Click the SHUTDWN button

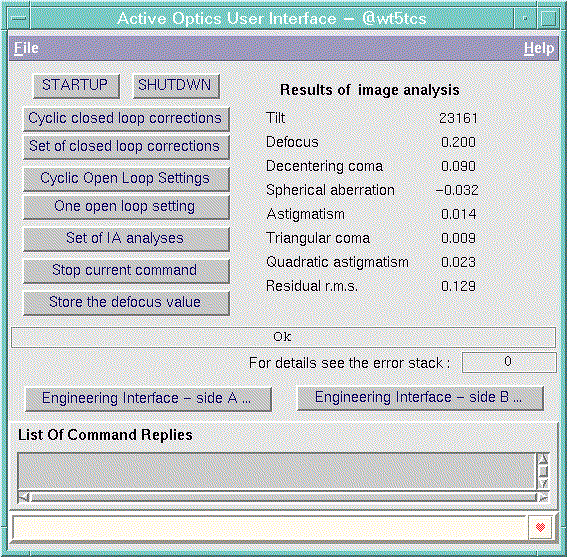click(176, 86)
